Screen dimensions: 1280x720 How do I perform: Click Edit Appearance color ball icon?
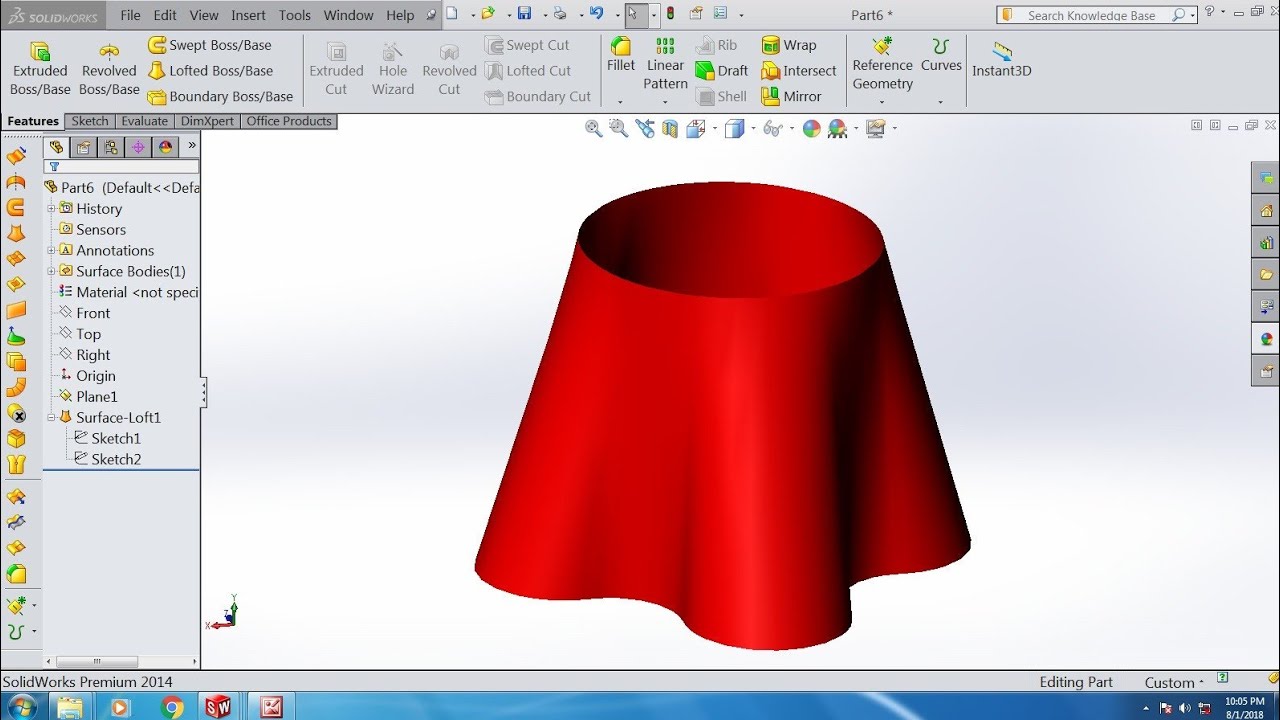tap(811, 128)
